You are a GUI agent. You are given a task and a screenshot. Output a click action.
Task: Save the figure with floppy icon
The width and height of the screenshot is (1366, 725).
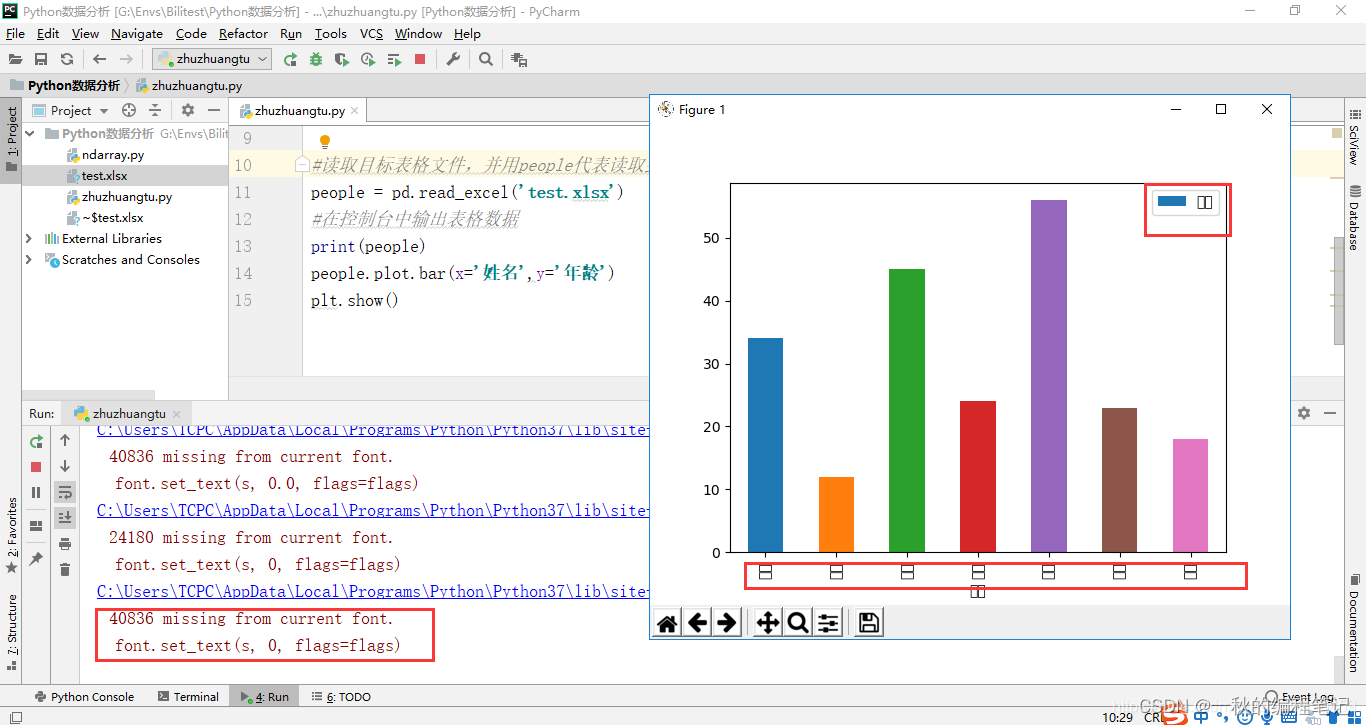[869, 623]
